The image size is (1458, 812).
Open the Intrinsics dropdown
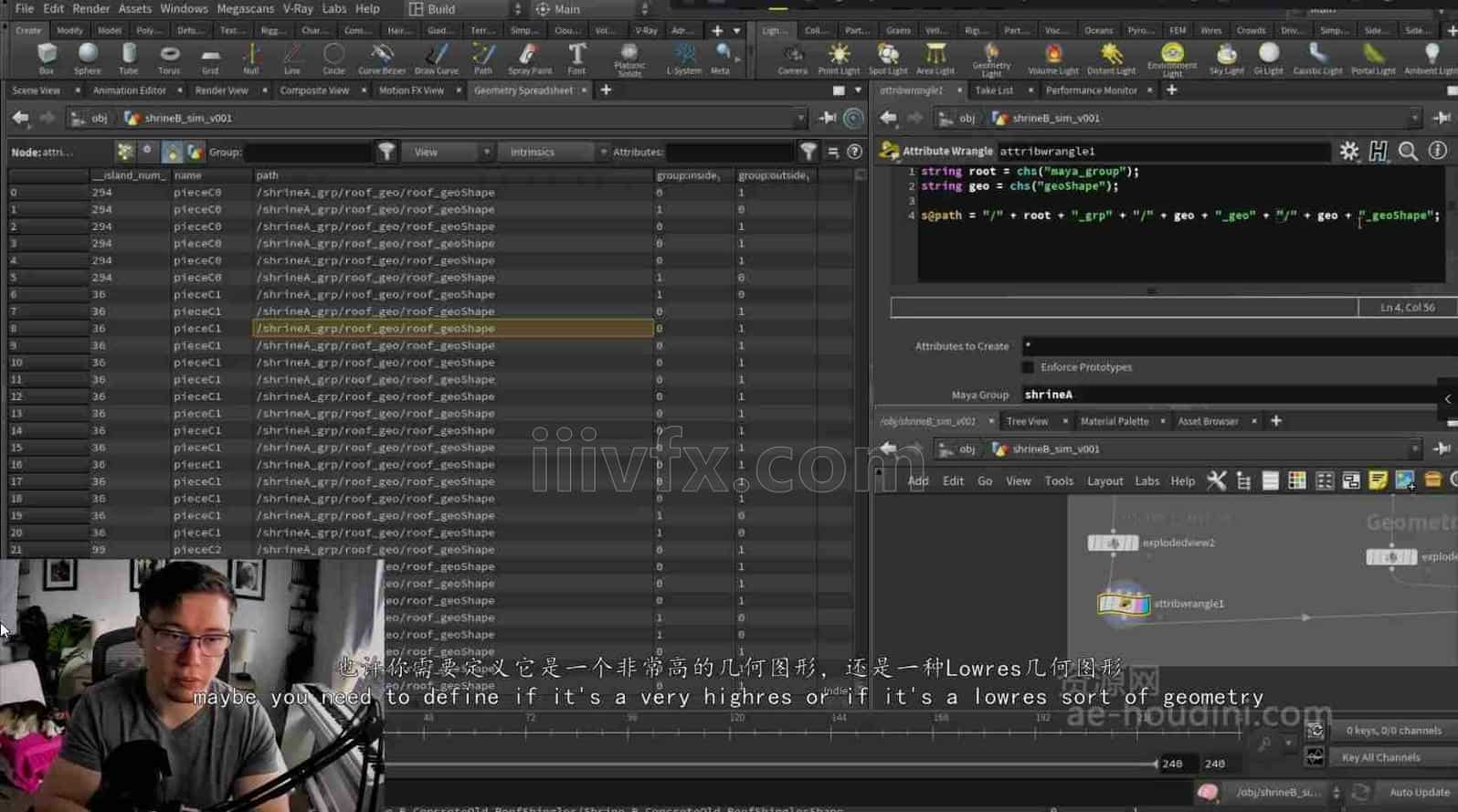(x=554, y=152)
